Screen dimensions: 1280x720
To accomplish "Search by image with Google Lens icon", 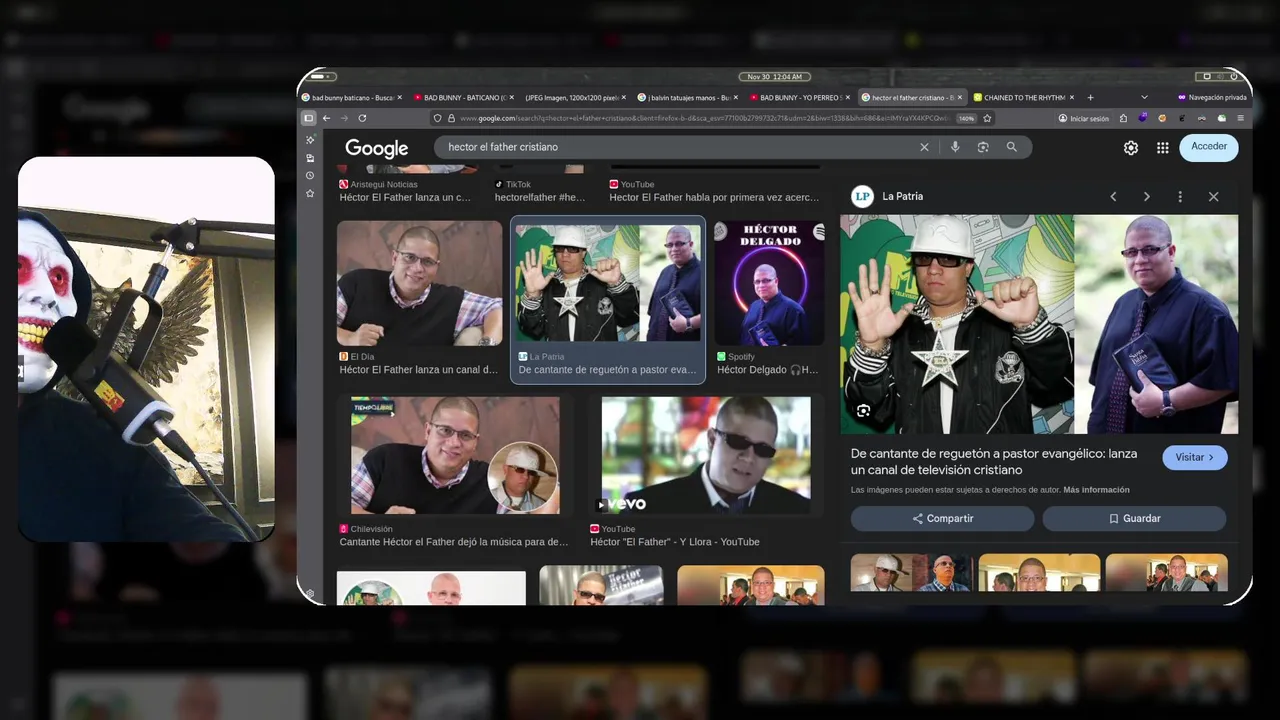I will (983, 147).
